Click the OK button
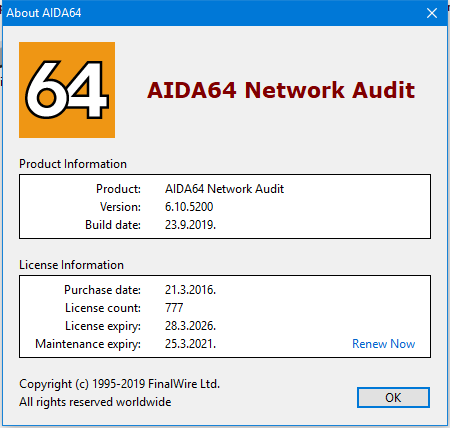 pyautogui.click(x=393, y=397)
